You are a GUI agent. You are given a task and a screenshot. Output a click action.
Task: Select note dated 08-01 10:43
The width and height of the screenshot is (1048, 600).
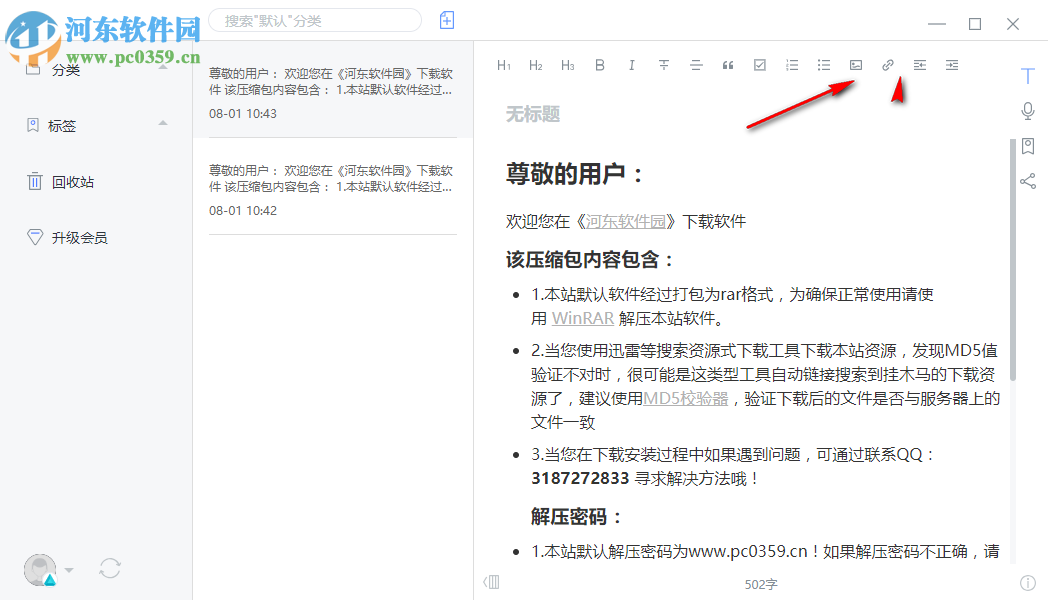pos(332,90)
